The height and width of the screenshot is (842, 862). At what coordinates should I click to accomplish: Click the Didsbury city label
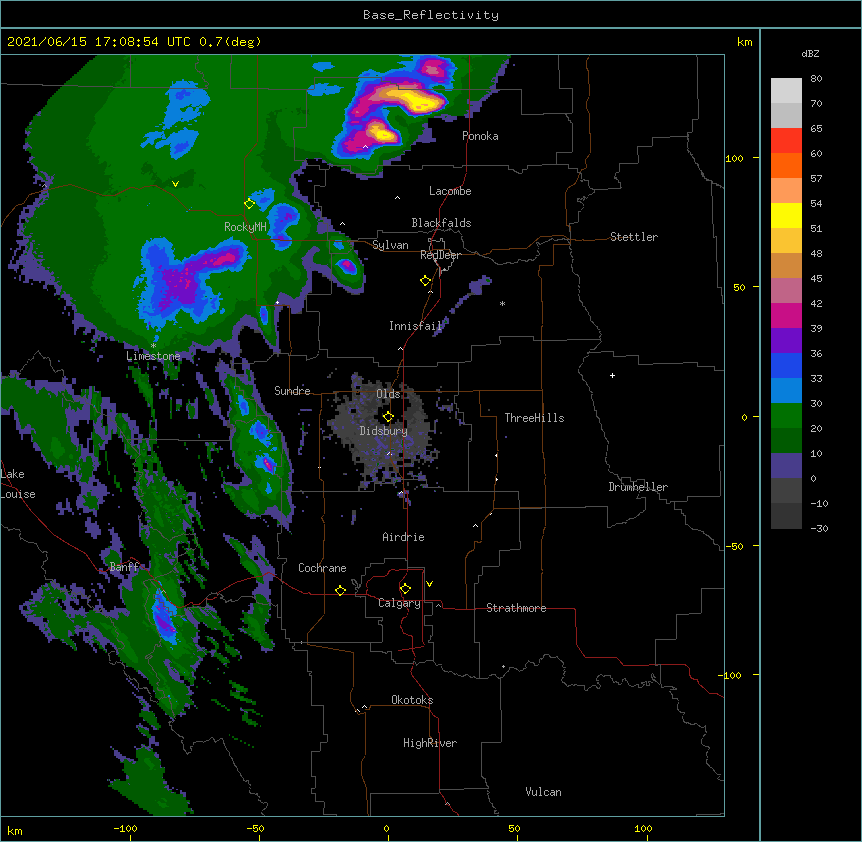(x=384, y=431)
